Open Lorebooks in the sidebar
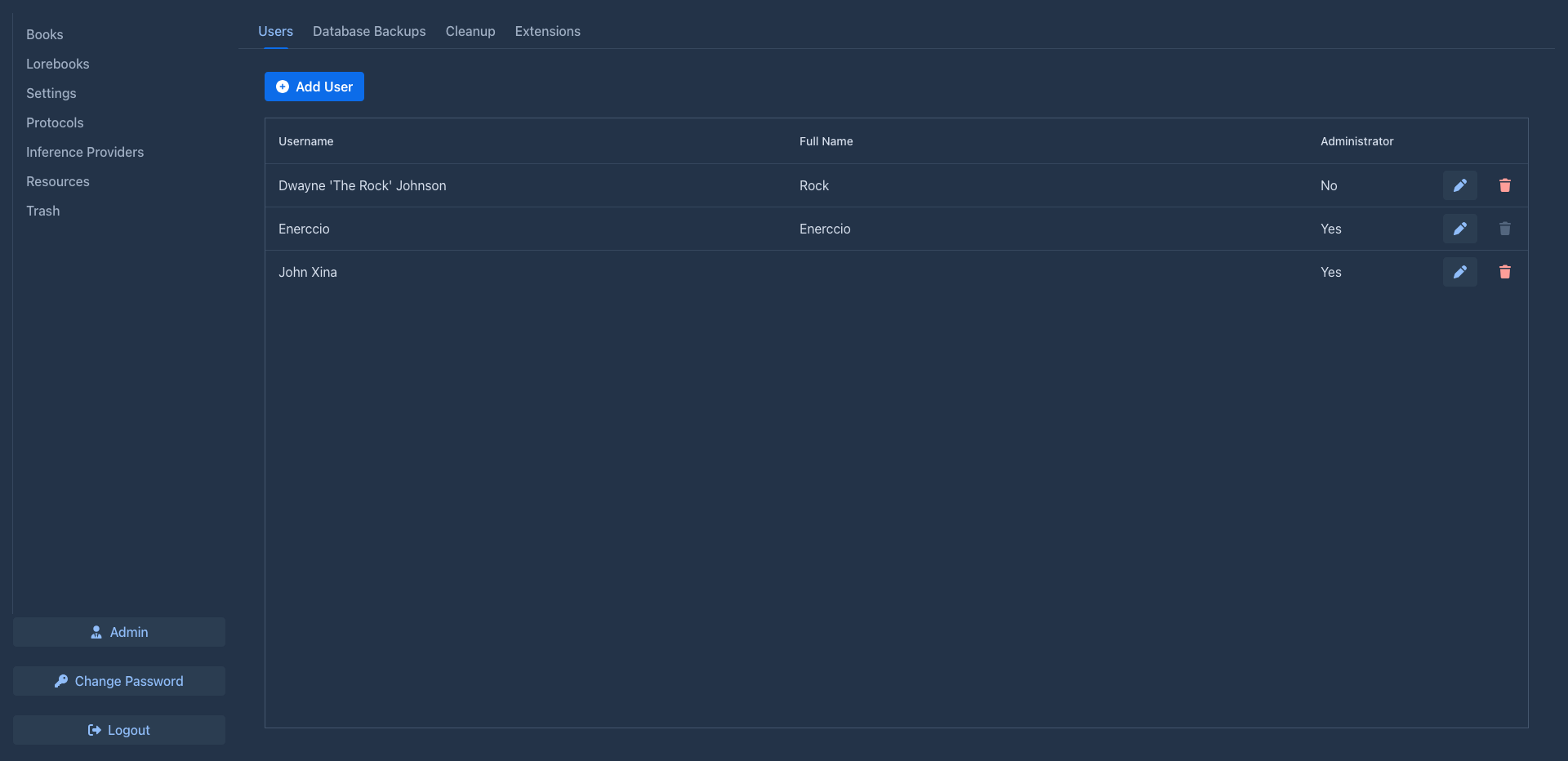This screenshot has width=1568, height=761. 57,64
